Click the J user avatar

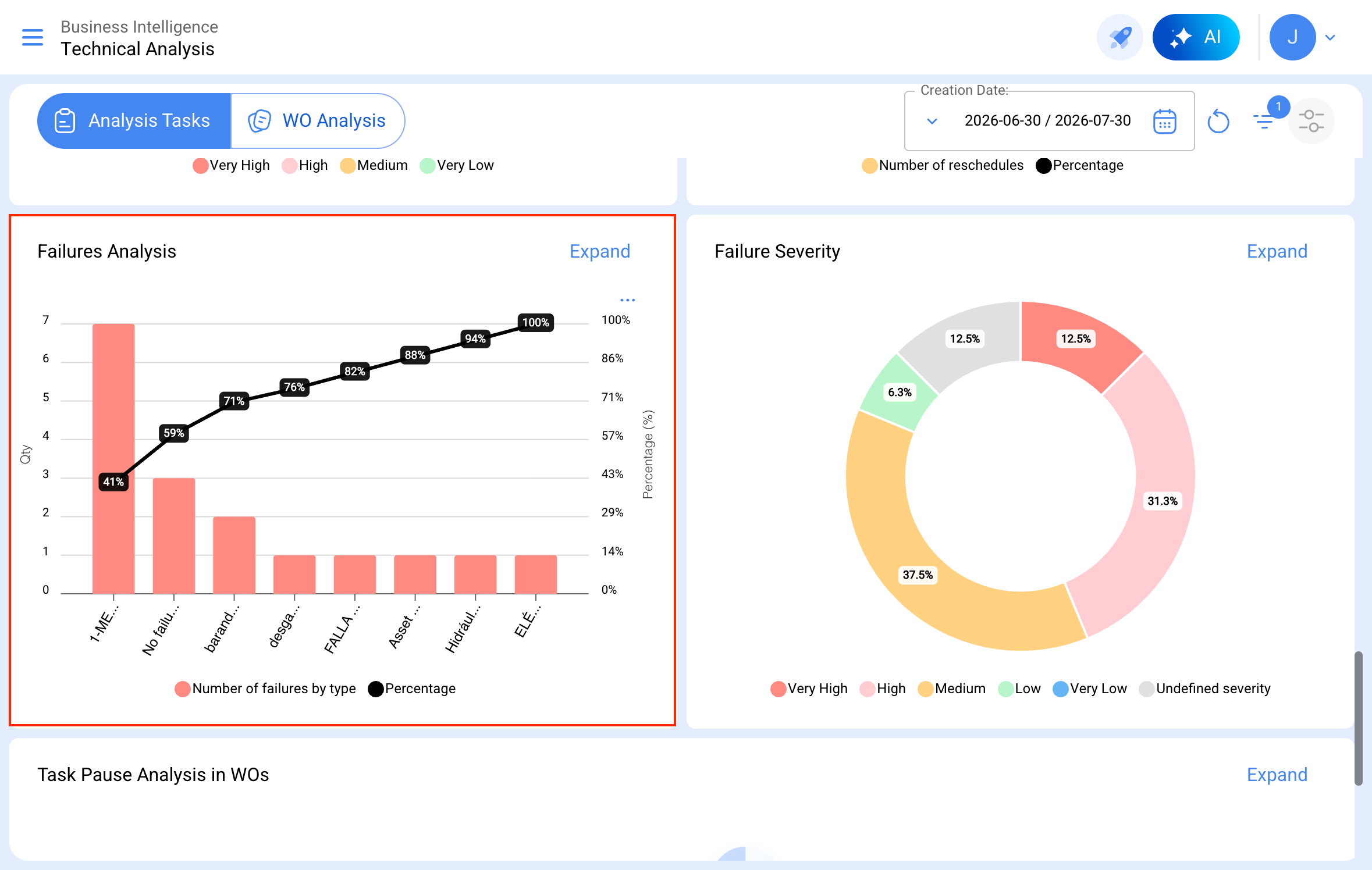pyautogui.click(x=1292, y=38)
